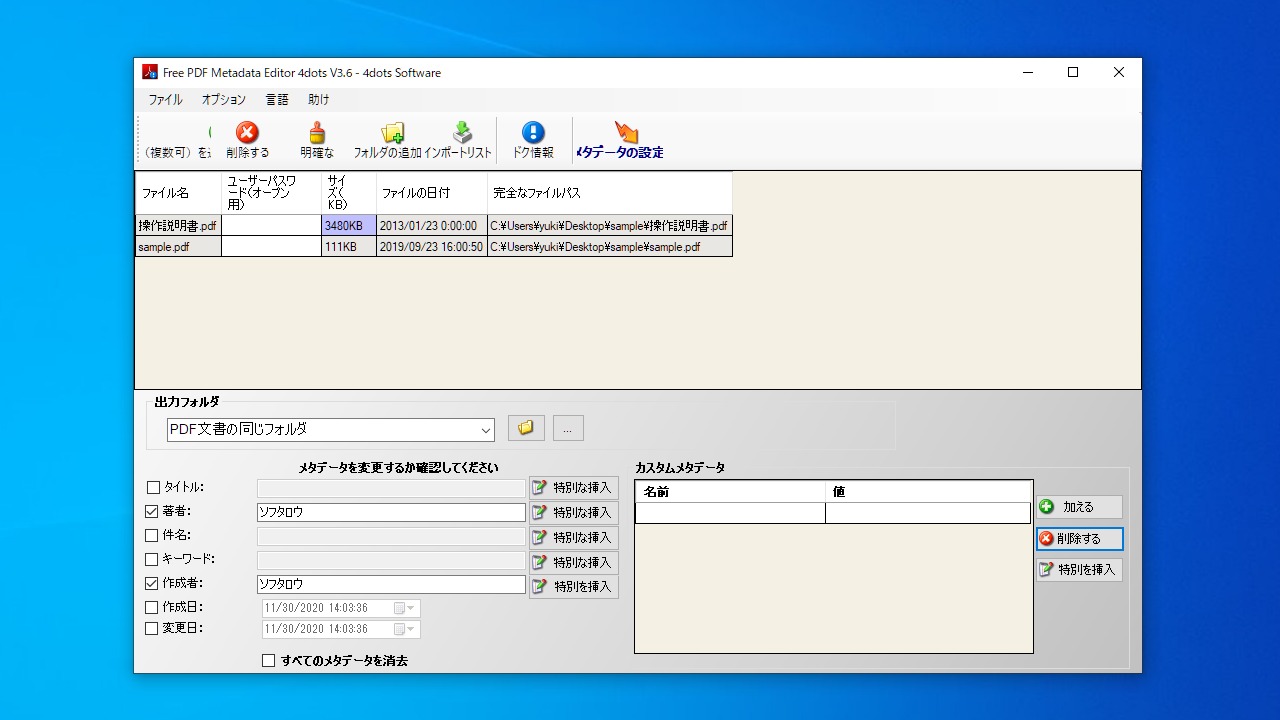Click the custom metadata 名前 cell
Image resolution: width=1280 pixels, height=720 pixels.
click(731, 513)
